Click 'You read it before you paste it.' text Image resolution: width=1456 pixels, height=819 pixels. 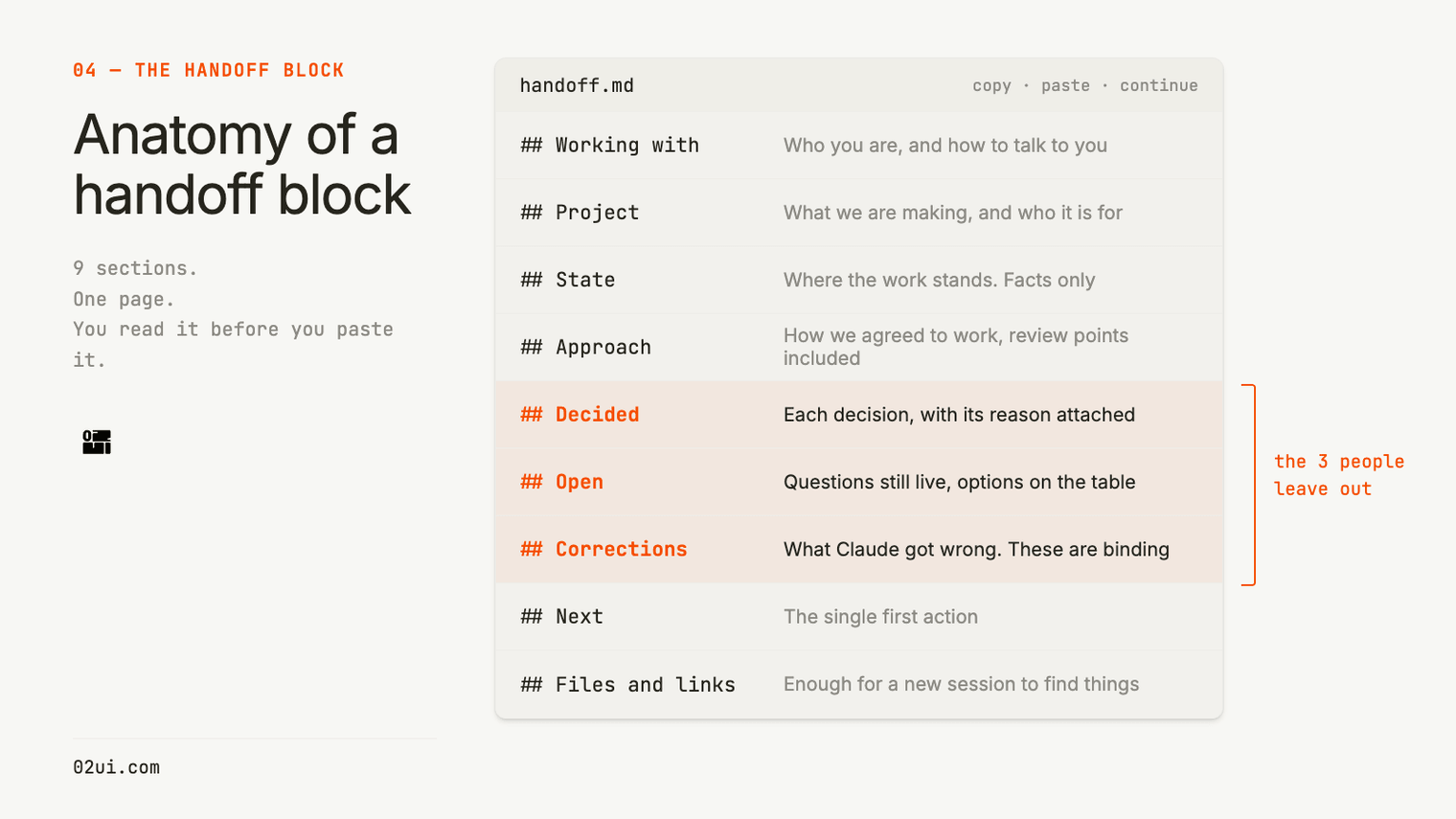pyautogui.click(x=234, y=344)
